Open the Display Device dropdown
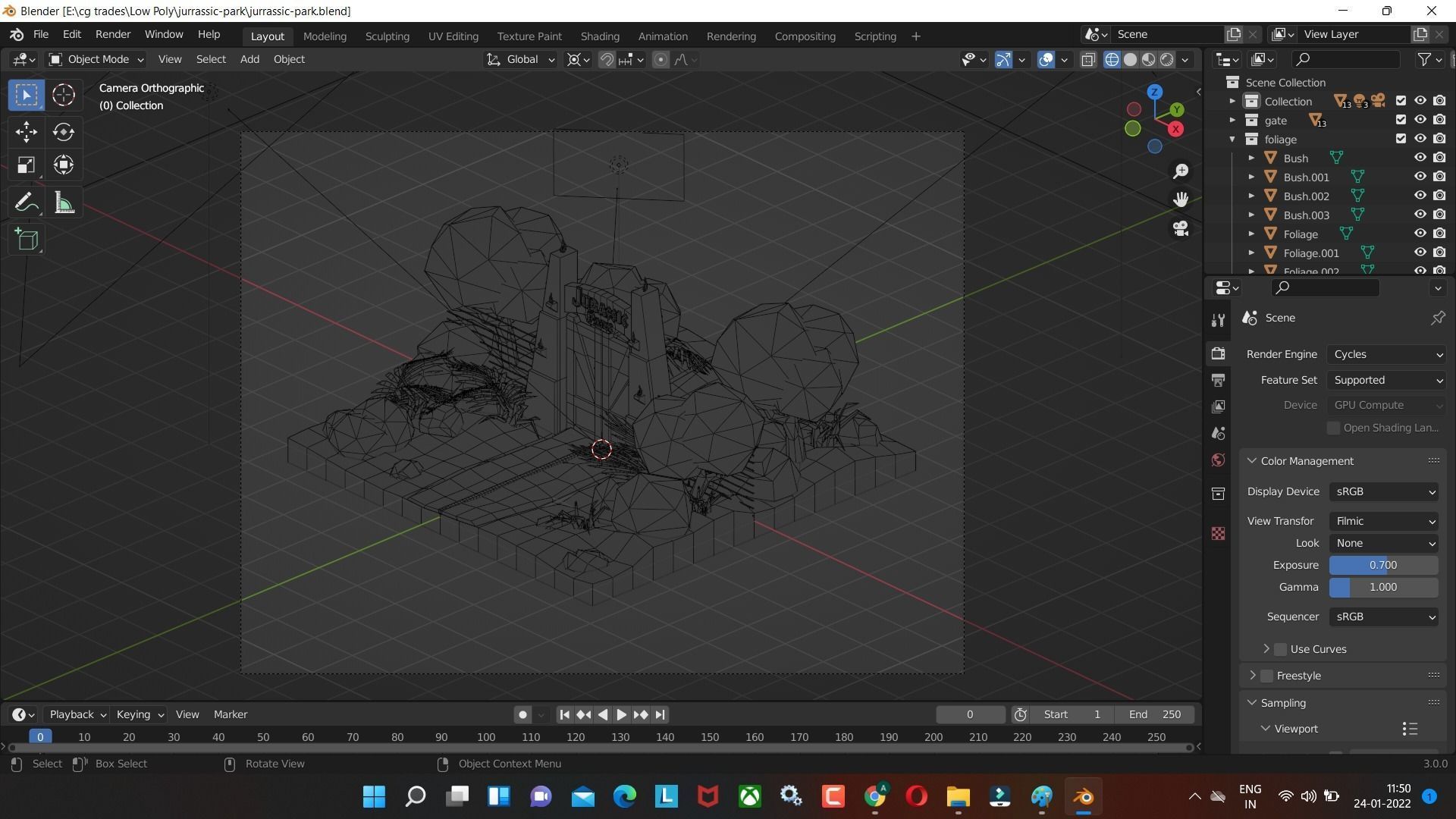The height and width of the screenshot is (819, 1456). tap(1384, 491)
